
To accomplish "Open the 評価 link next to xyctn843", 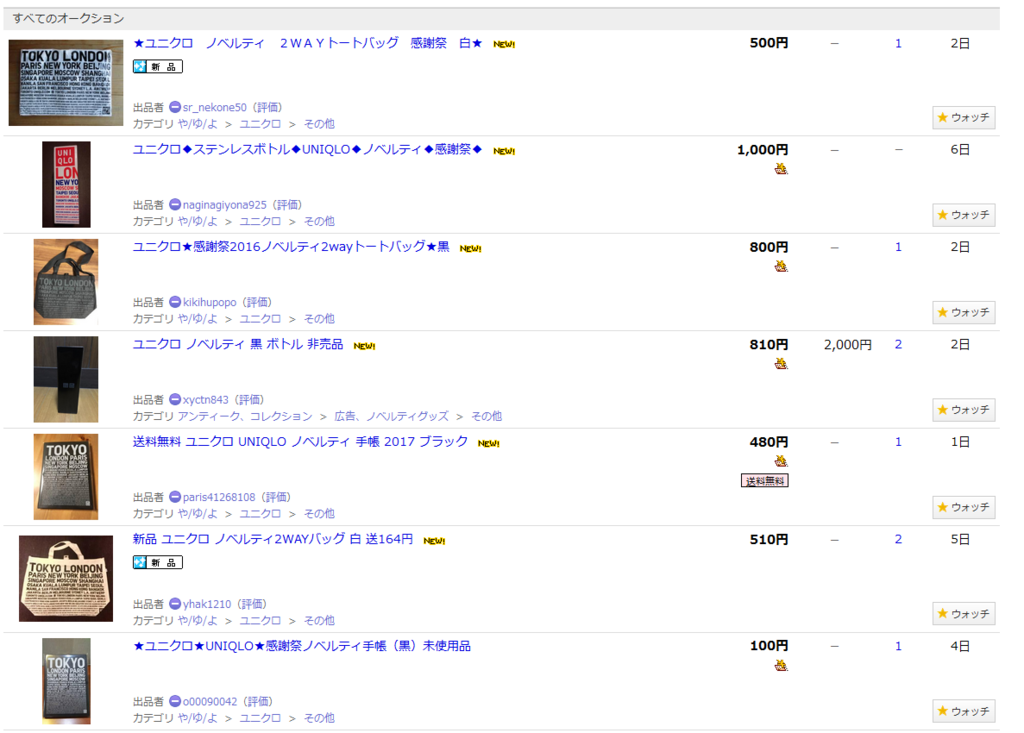I will coord(249,399).
